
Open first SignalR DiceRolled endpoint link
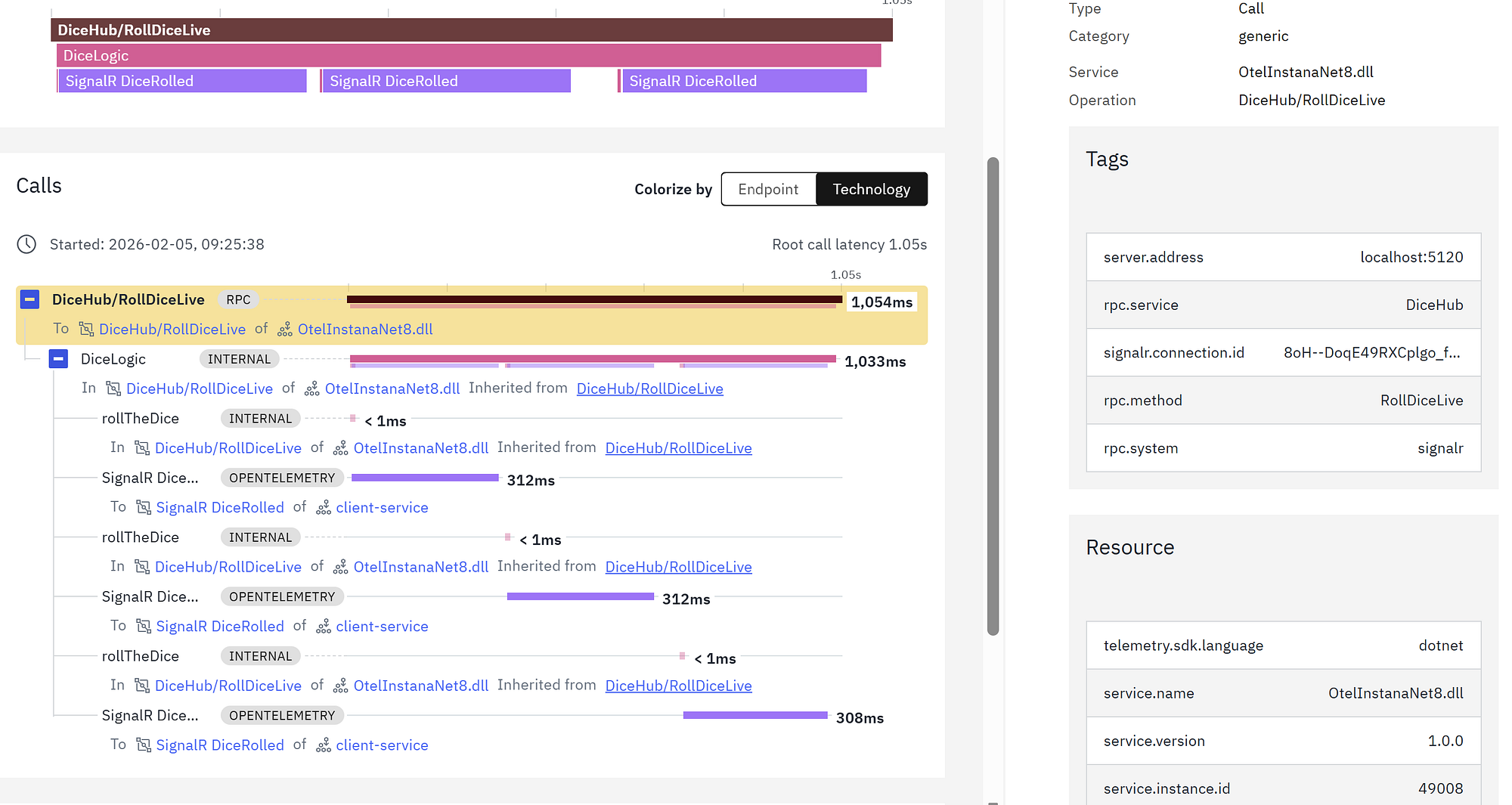pyautogui.click(x=220, y=508)
